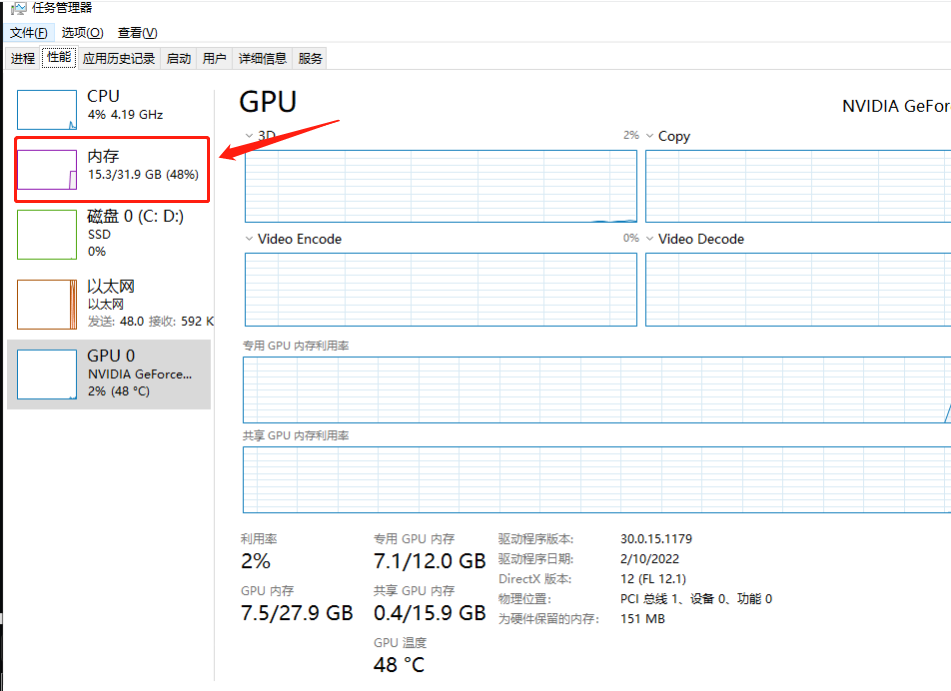951x691 pixels.
Task: Open the 3D graph dropdown arrow
Action: (250, 135)
